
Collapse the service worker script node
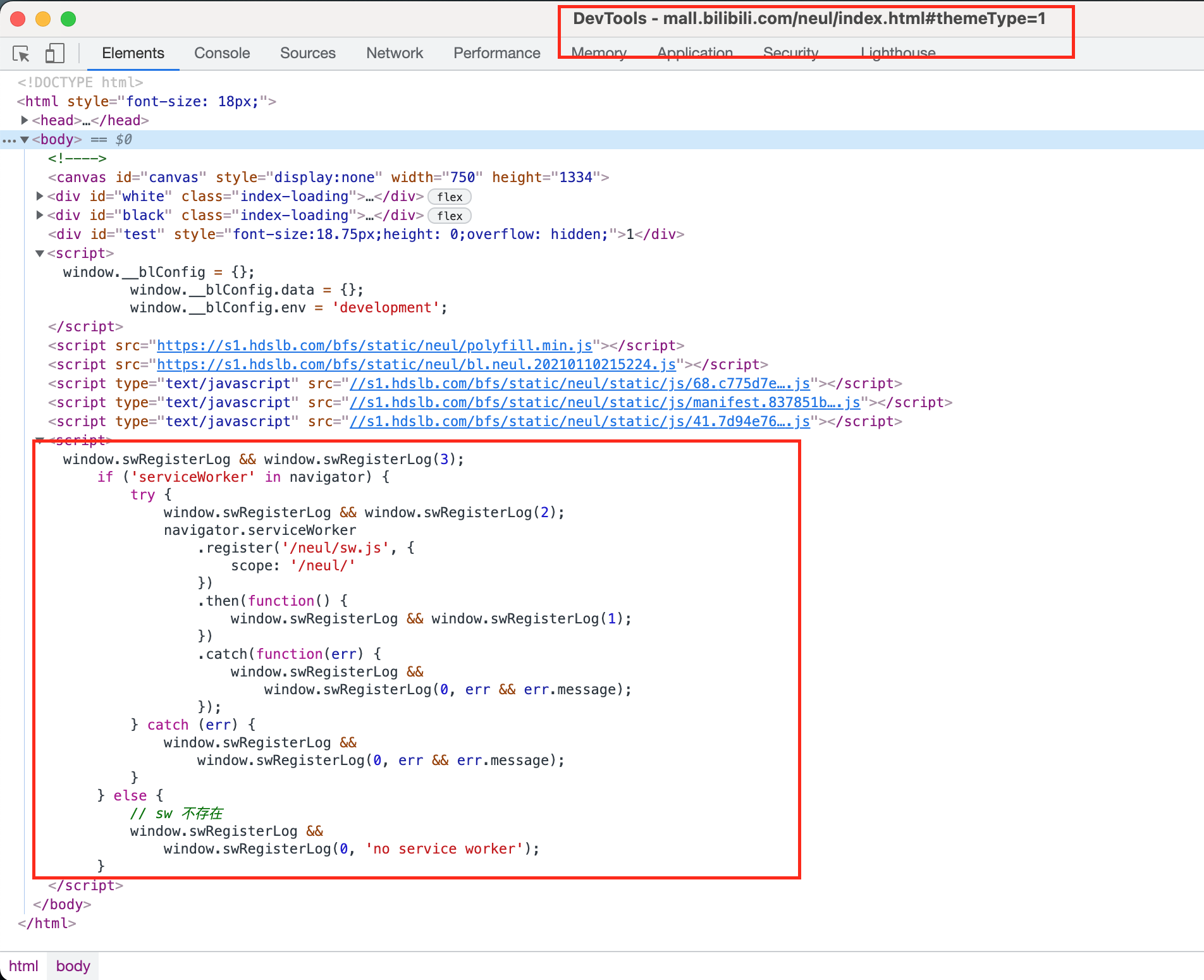coord(39,440)
